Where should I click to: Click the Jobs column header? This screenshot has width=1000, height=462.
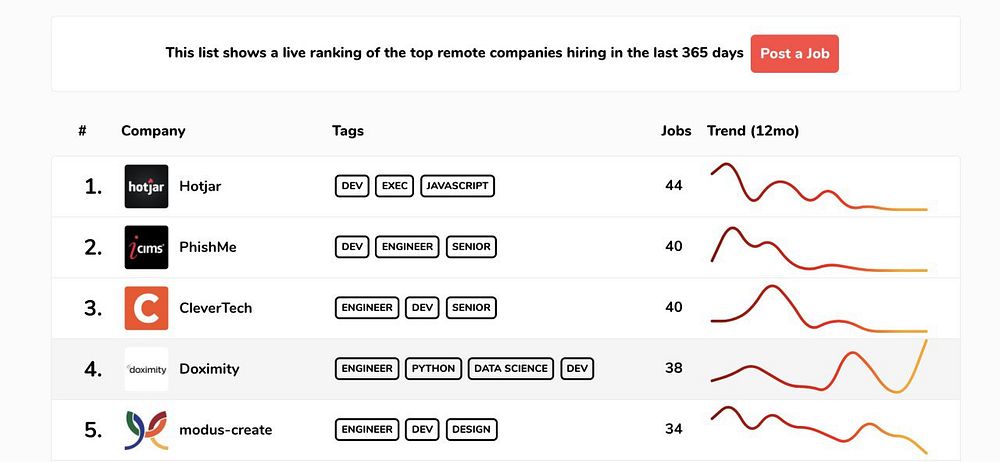coord(676,131)
